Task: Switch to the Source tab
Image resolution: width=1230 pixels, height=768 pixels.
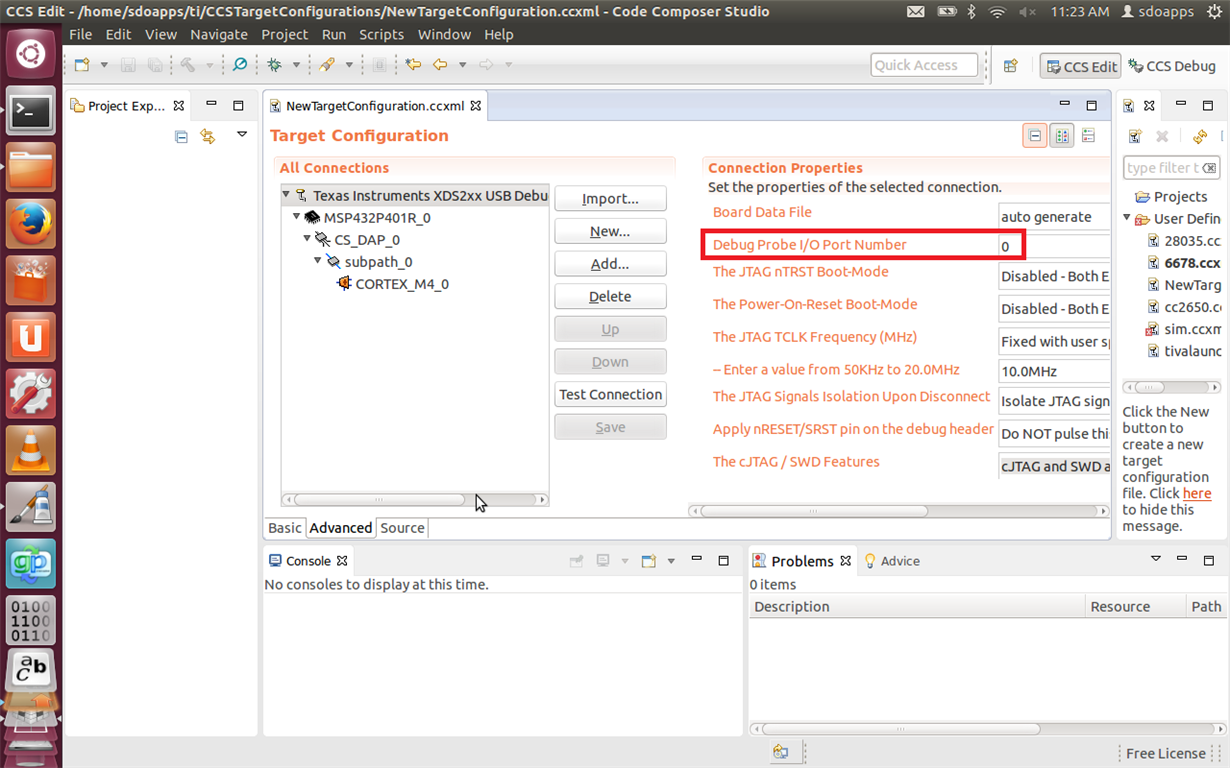Action: pyautogui.click(x=402, y=528)
